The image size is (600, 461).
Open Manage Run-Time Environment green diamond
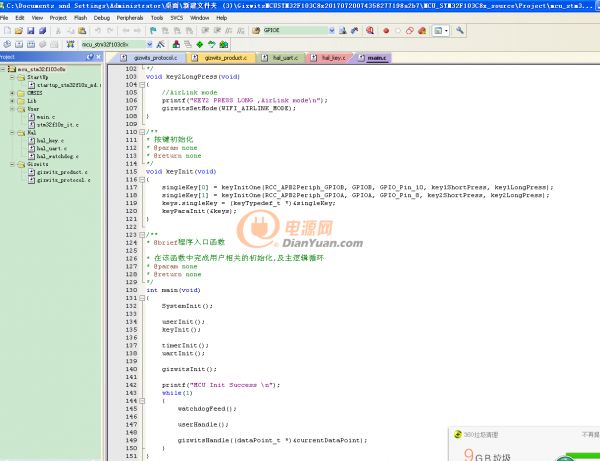tap(200, 45)
